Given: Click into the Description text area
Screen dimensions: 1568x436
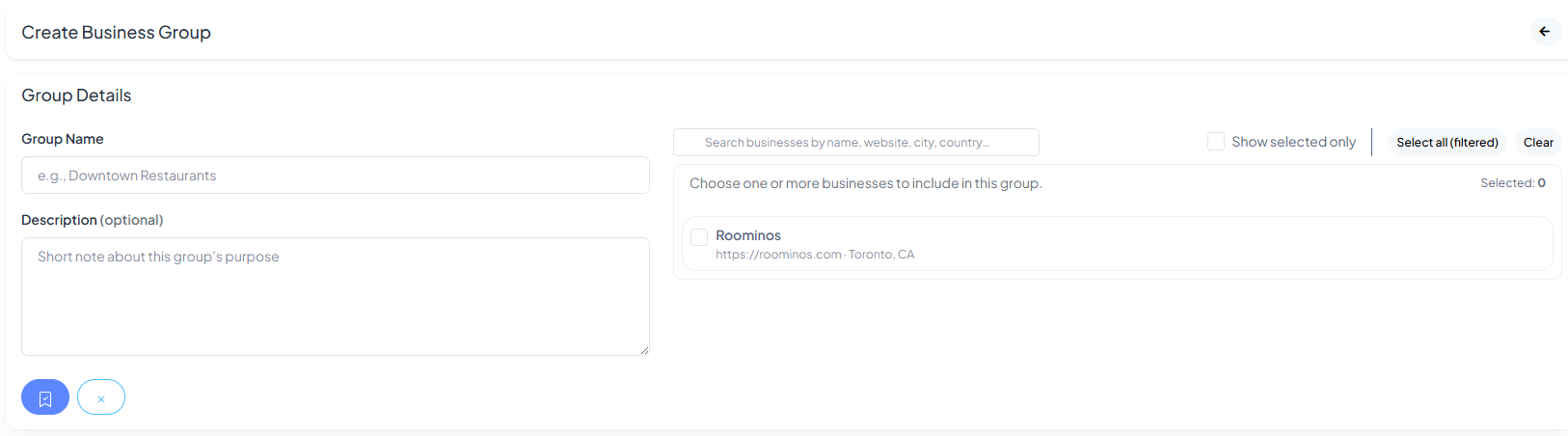Looking at the screenshot, I should [335, 296].
